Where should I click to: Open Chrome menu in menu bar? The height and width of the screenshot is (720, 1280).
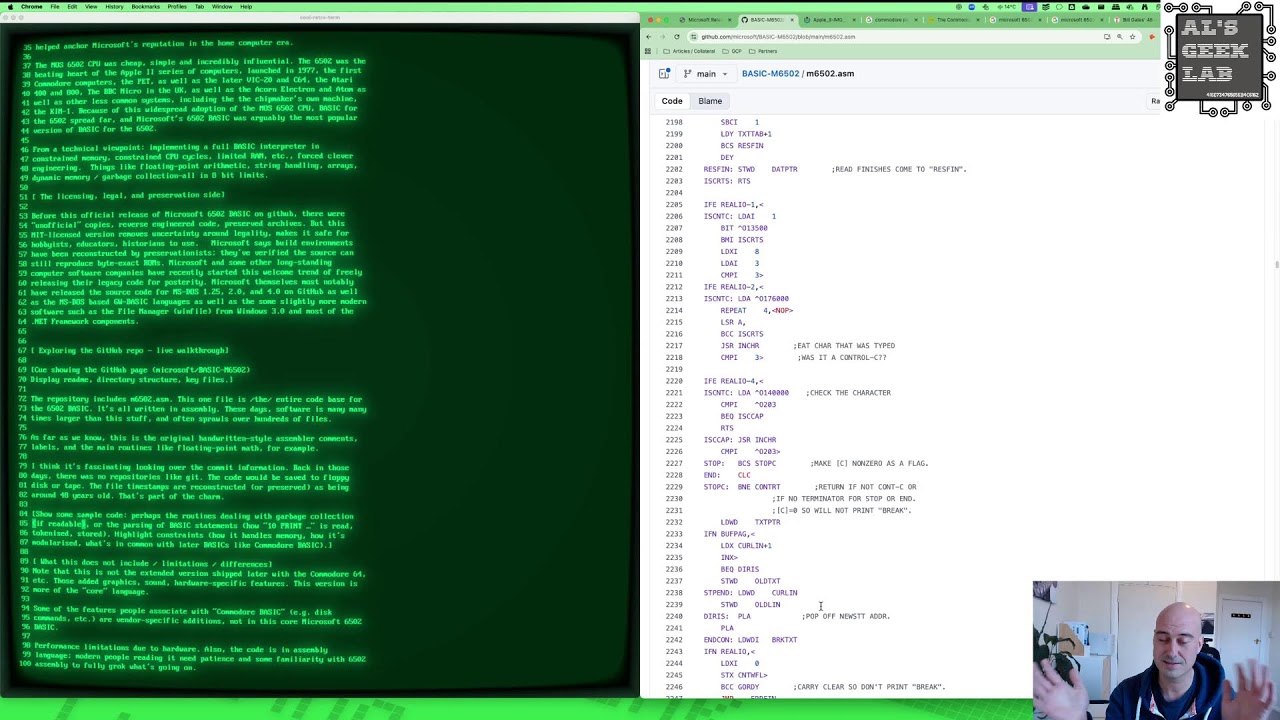click(32, 6)
